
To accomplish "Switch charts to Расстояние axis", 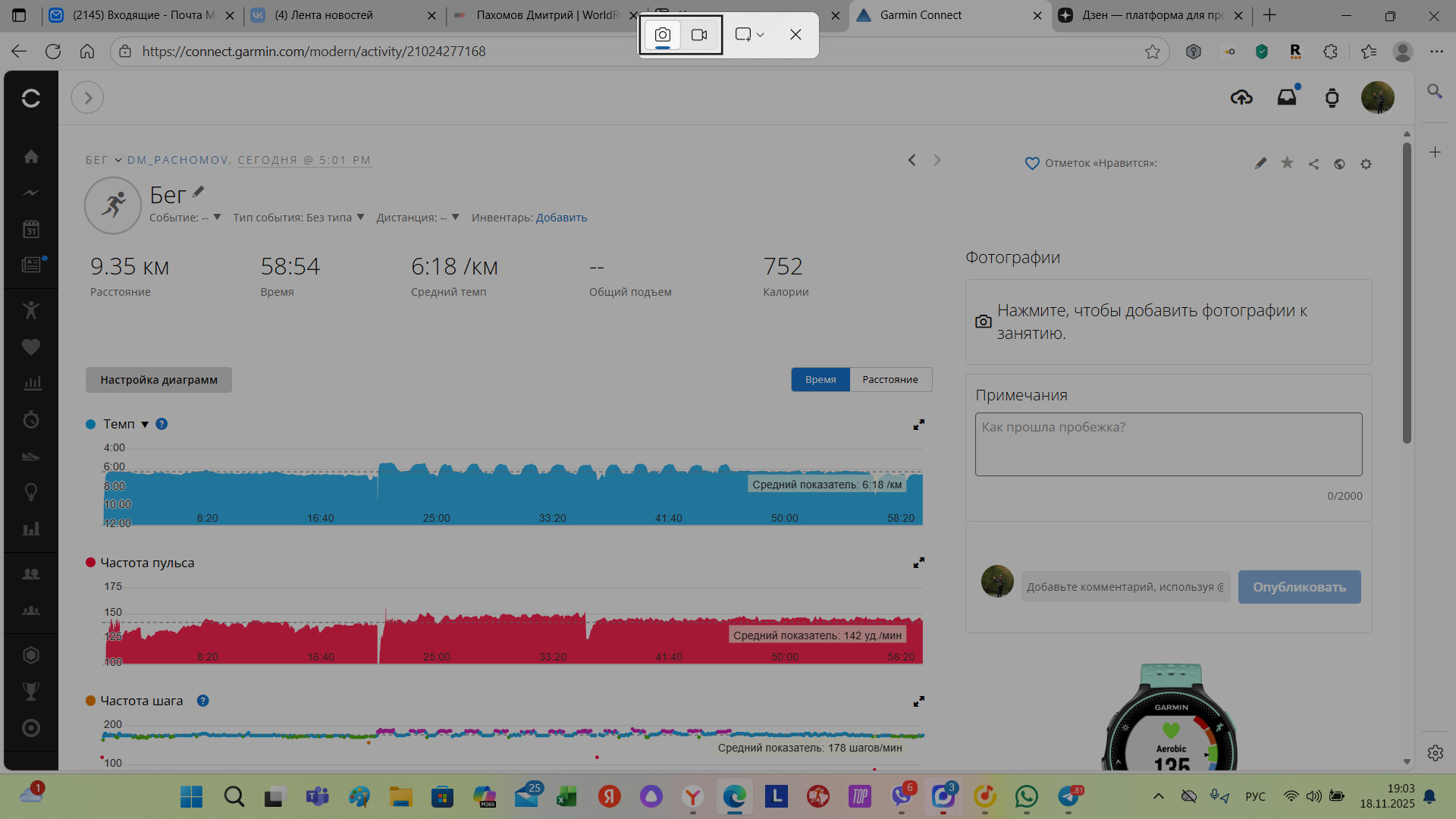I will 890,380.
